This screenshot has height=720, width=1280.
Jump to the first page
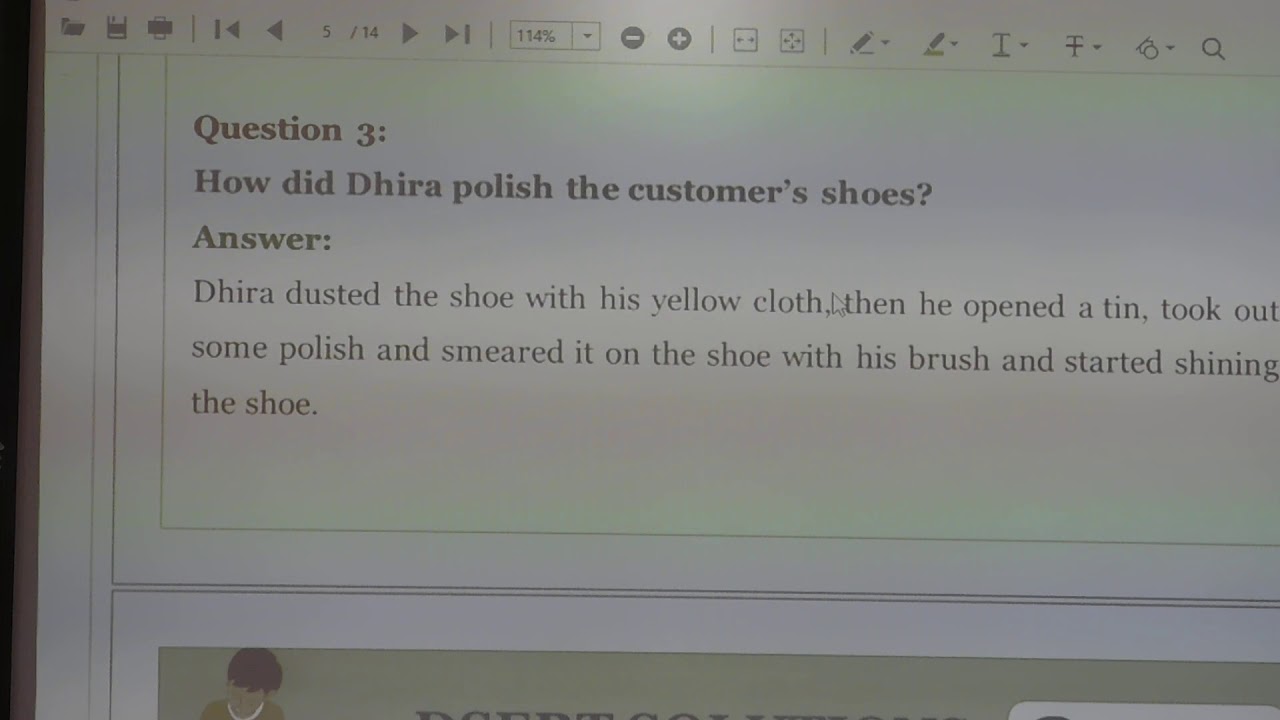pos(227,31)
